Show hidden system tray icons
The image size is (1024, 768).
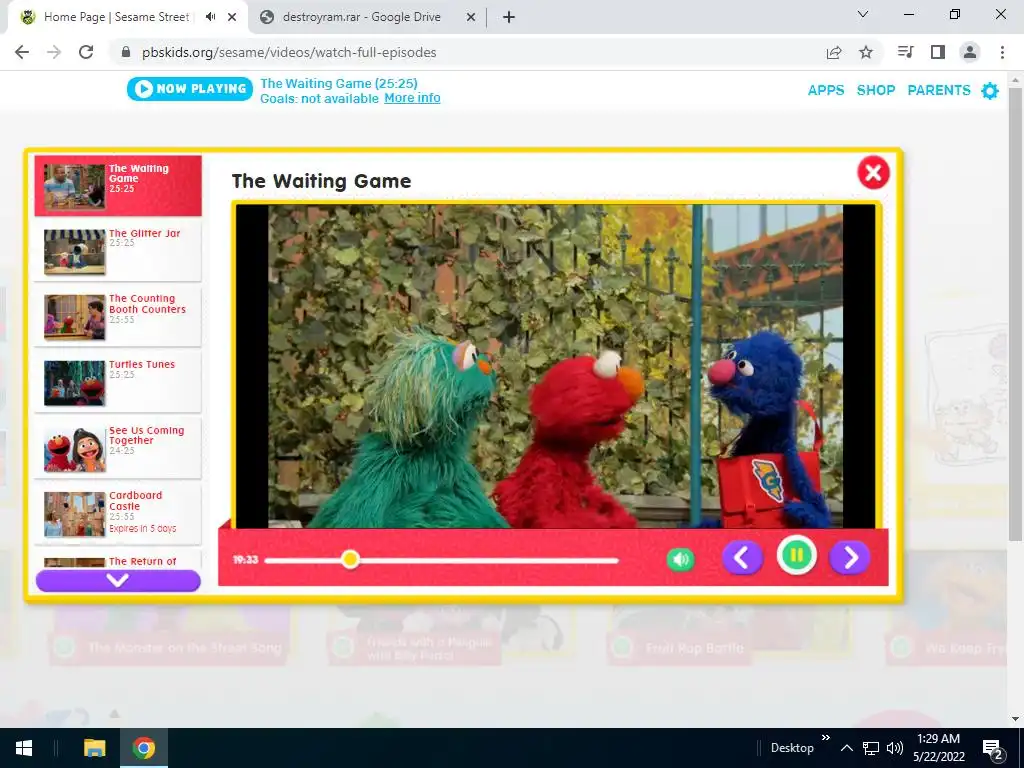[x=846, y=748]
